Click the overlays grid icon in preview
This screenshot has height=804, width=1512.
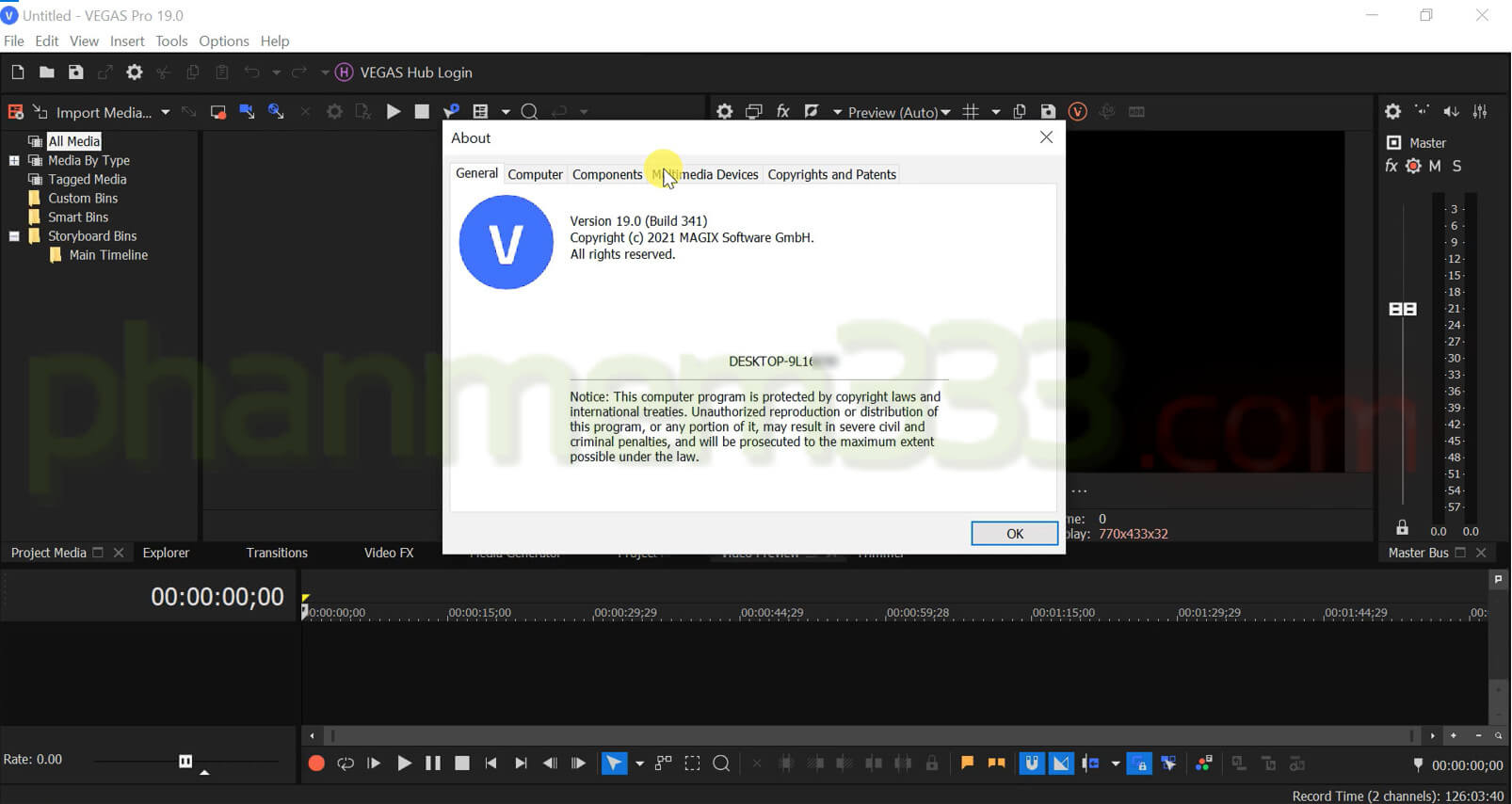[x=971, y=112]
